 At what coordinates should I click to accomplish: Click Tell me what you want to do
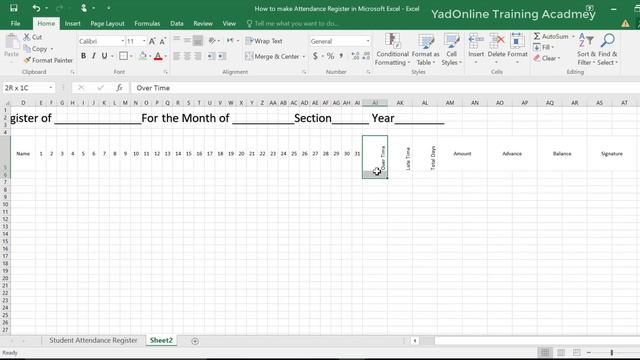293,24
